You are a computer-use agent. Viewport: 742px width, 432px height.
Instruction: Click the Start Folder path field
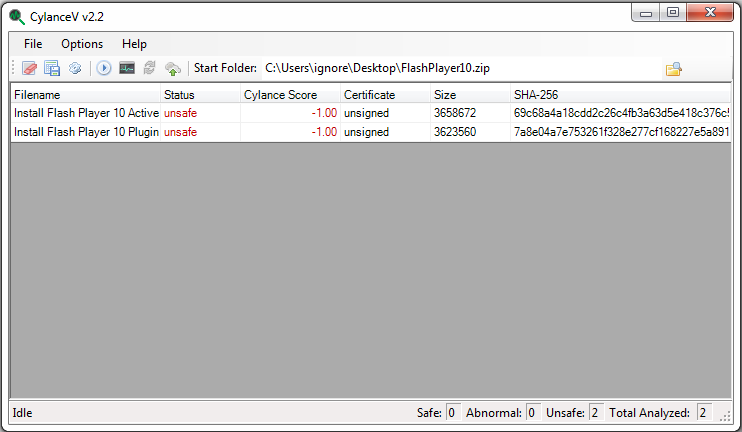(461, 68)
